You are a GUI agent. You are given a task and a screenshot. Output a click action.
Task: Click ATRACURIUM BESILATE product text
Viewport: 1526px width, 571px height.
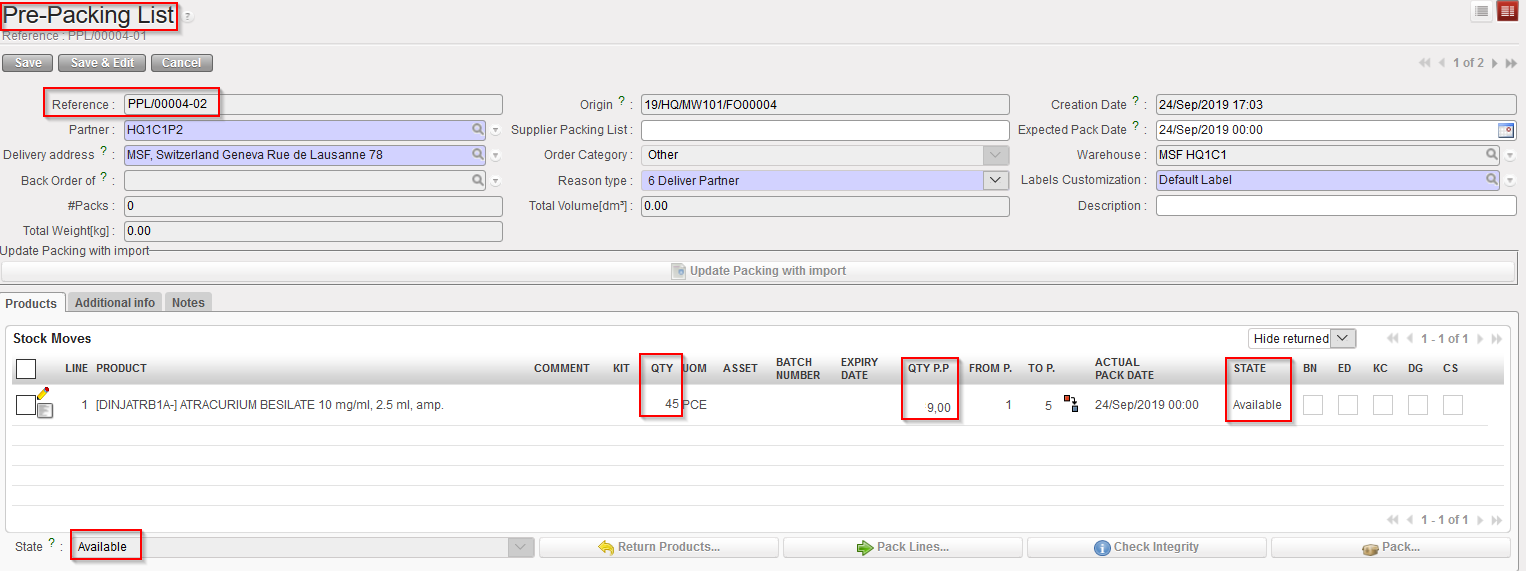270,405
